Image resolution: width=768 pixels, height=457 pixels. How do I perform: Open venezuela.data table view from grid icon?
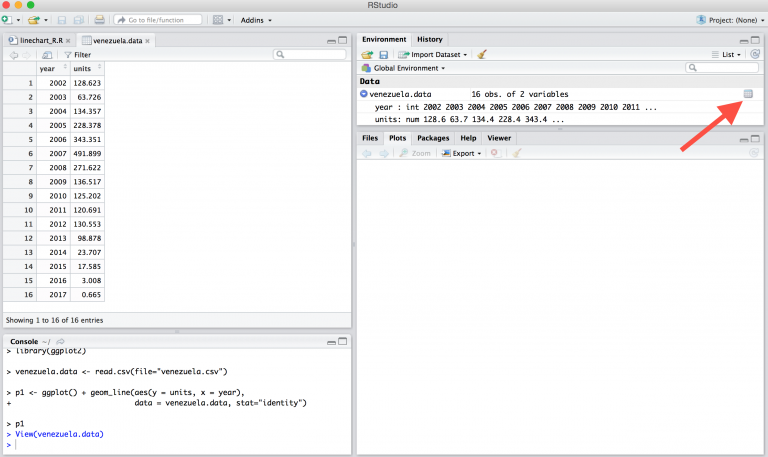(x=747, y=94)
